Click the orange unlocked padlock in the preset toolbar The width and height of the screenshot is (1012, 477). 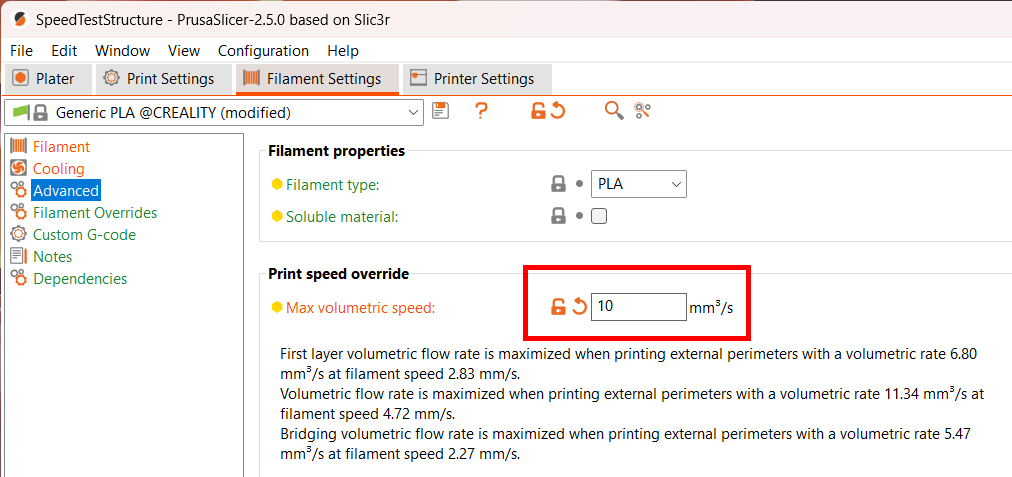538,112
